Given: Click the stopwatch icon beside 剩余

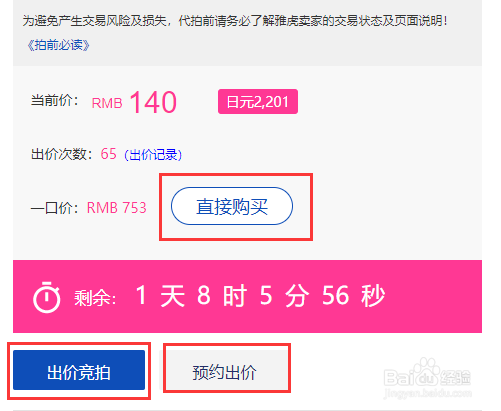Looking at the screenshot, I should 47,297.
